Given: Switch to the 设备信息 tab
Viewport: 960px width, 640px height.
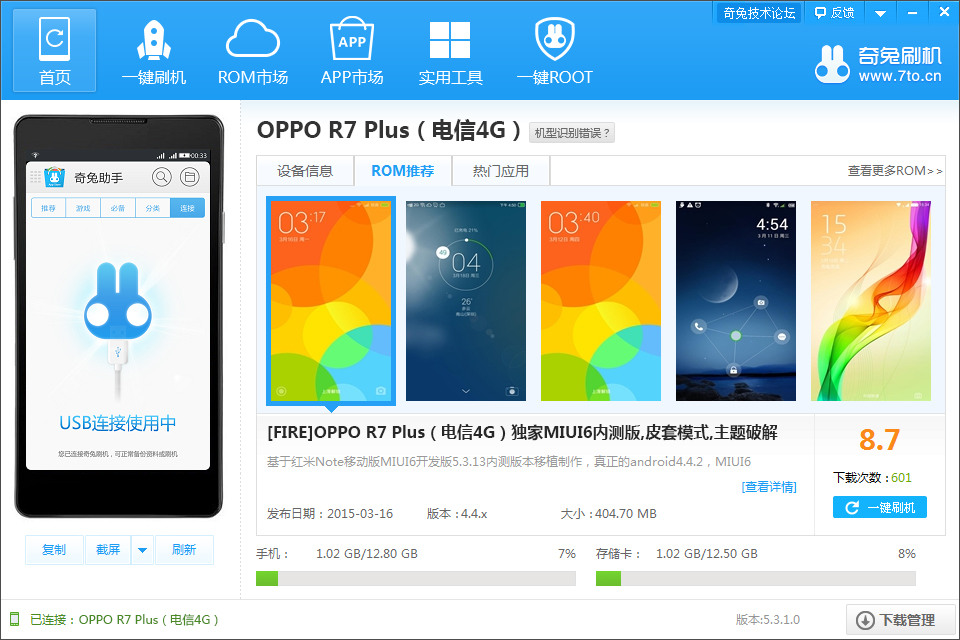Looking at the screenshot, I should coord(305,171).
